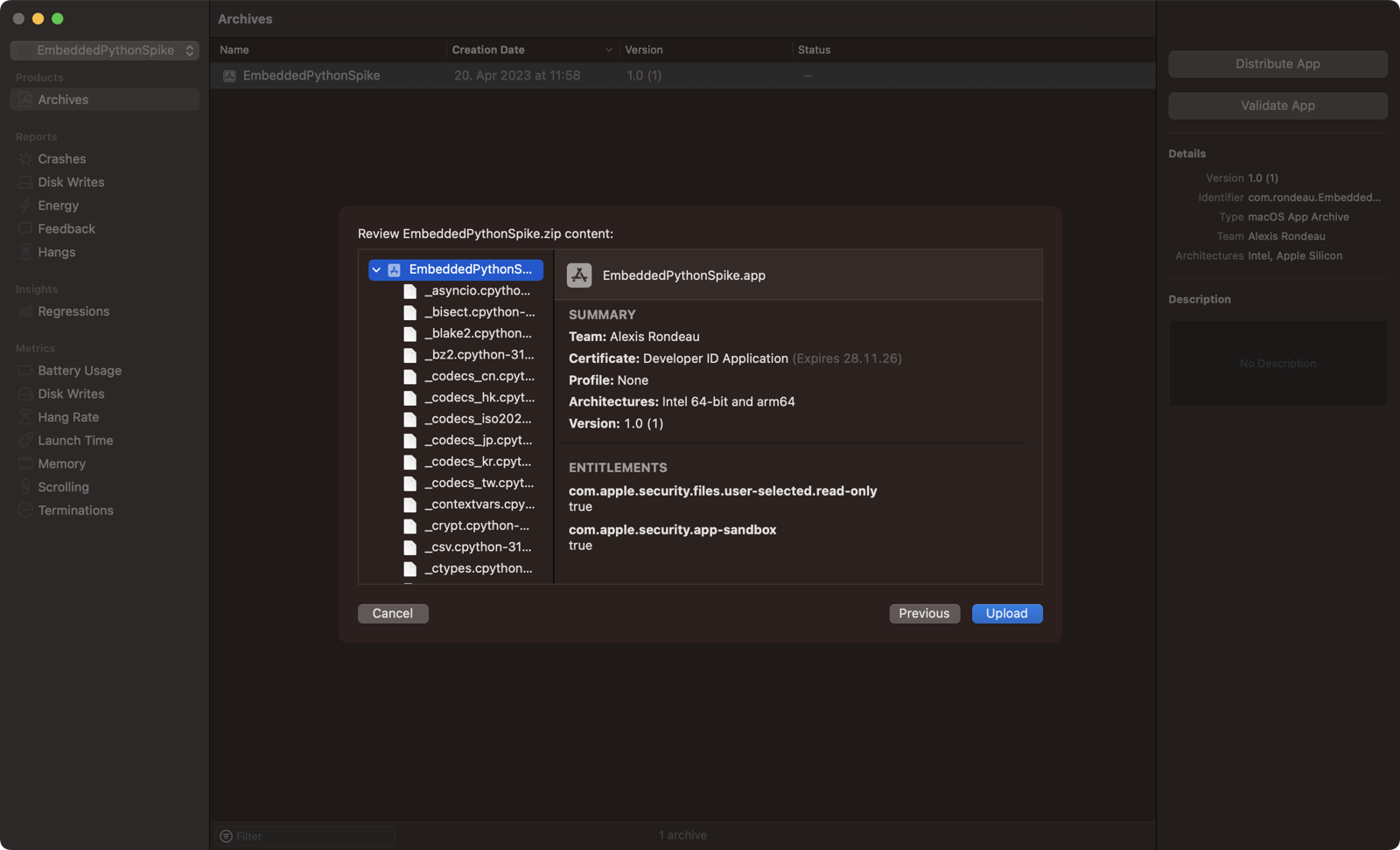Click the file icon beside _codecs_jp.cpyt
The image size is (1400, 850).
[409, 441]
